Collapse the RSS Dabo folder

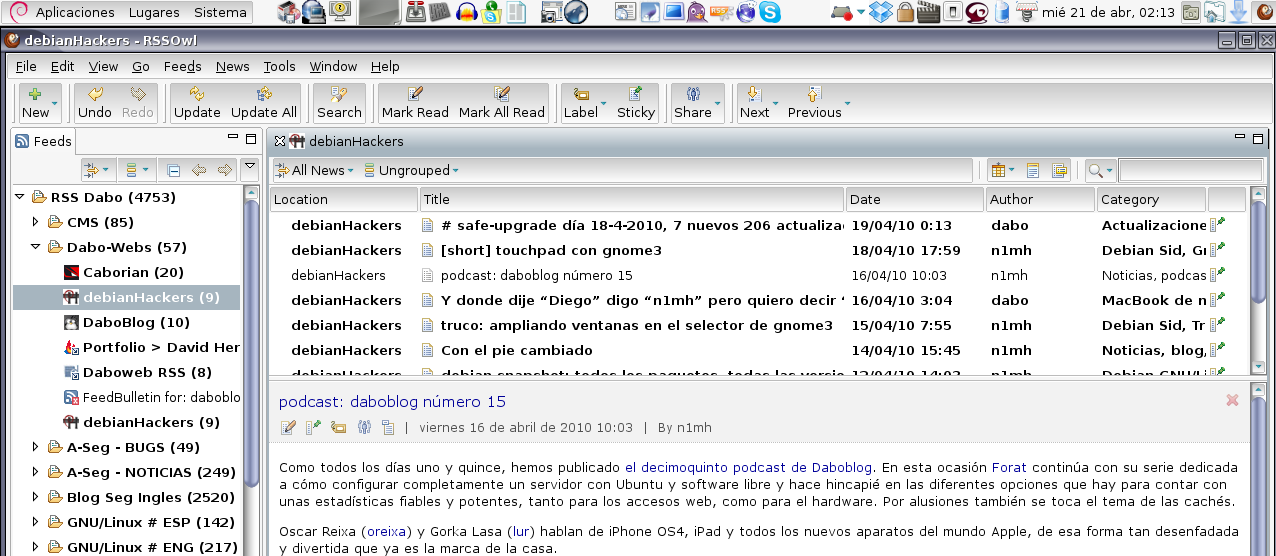point(20,197)
